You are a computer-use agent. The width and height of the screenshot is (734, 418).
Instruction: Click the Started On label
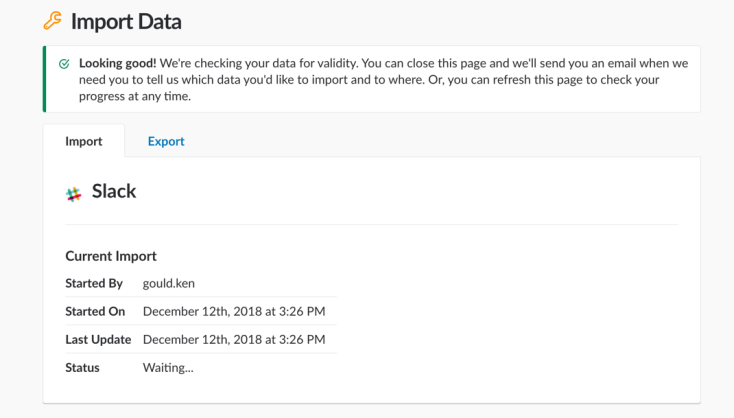point(95,312)
